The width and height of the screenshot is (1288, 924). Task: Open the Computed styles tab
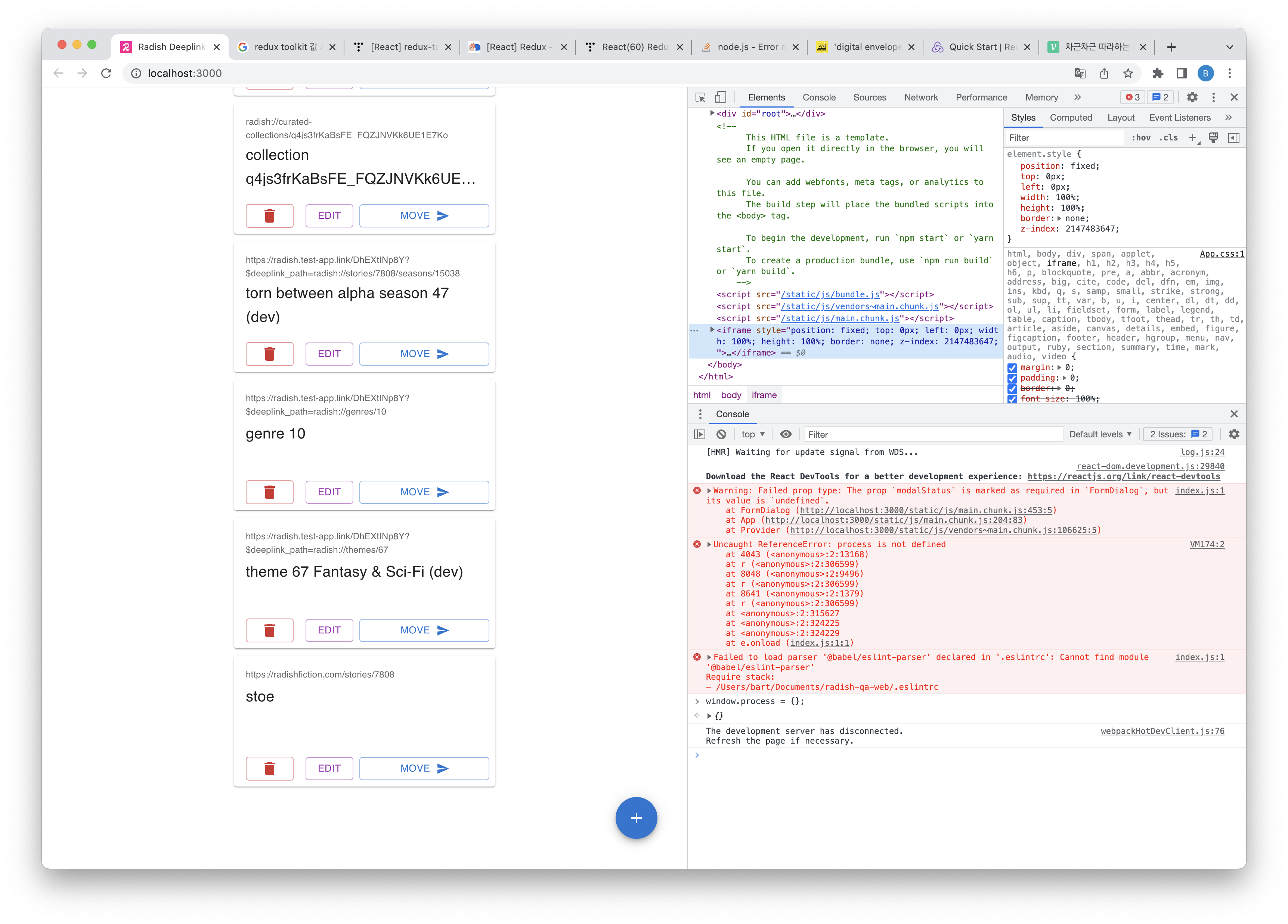pyautogui.click(x=1071, y=118)
